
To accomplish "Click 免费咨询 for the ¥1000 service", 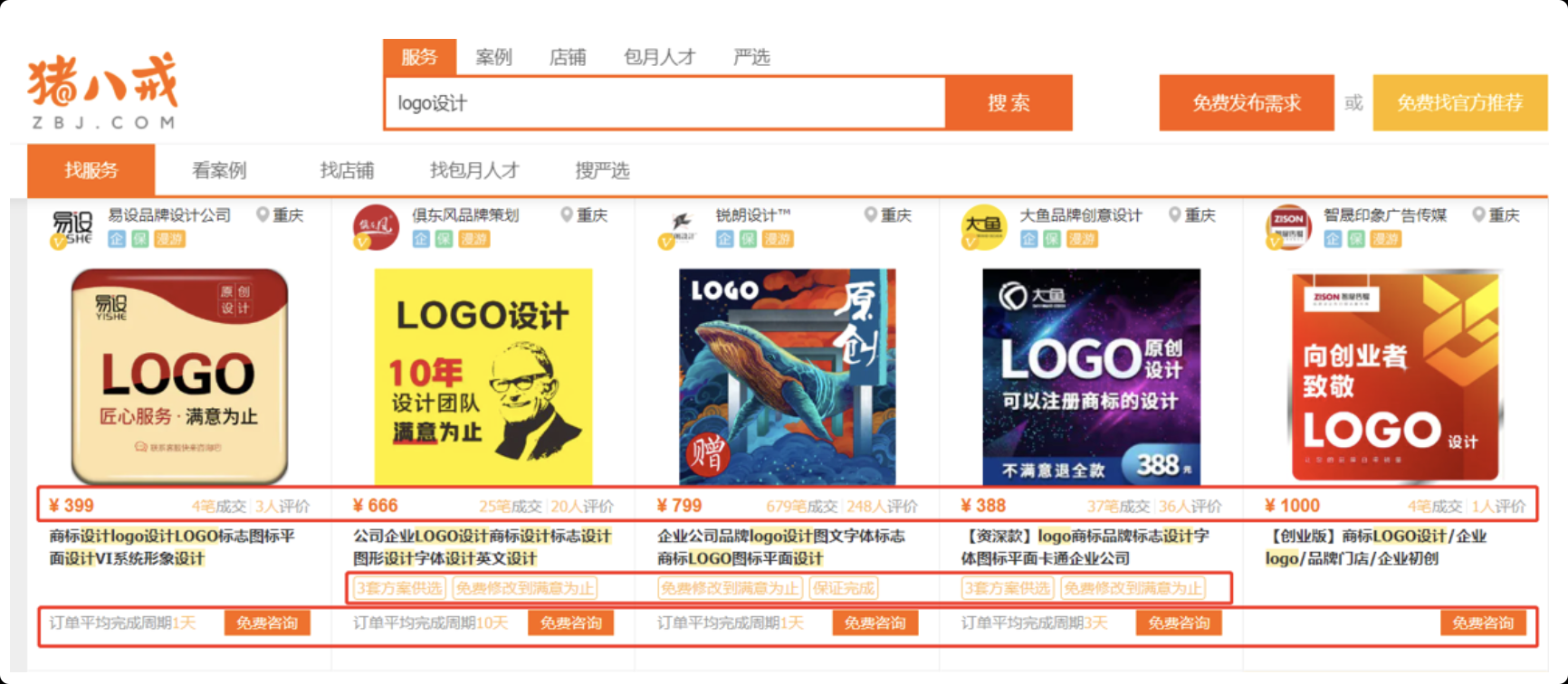I will tap(1483, 623).
